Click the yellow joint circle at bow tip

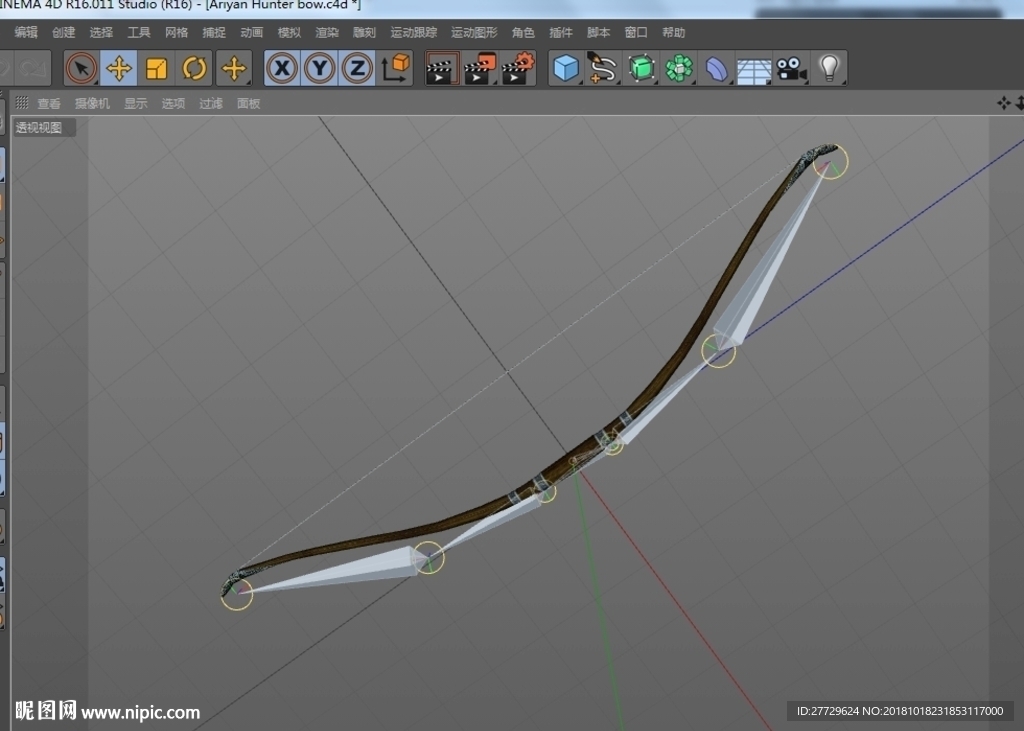[831, 161]
